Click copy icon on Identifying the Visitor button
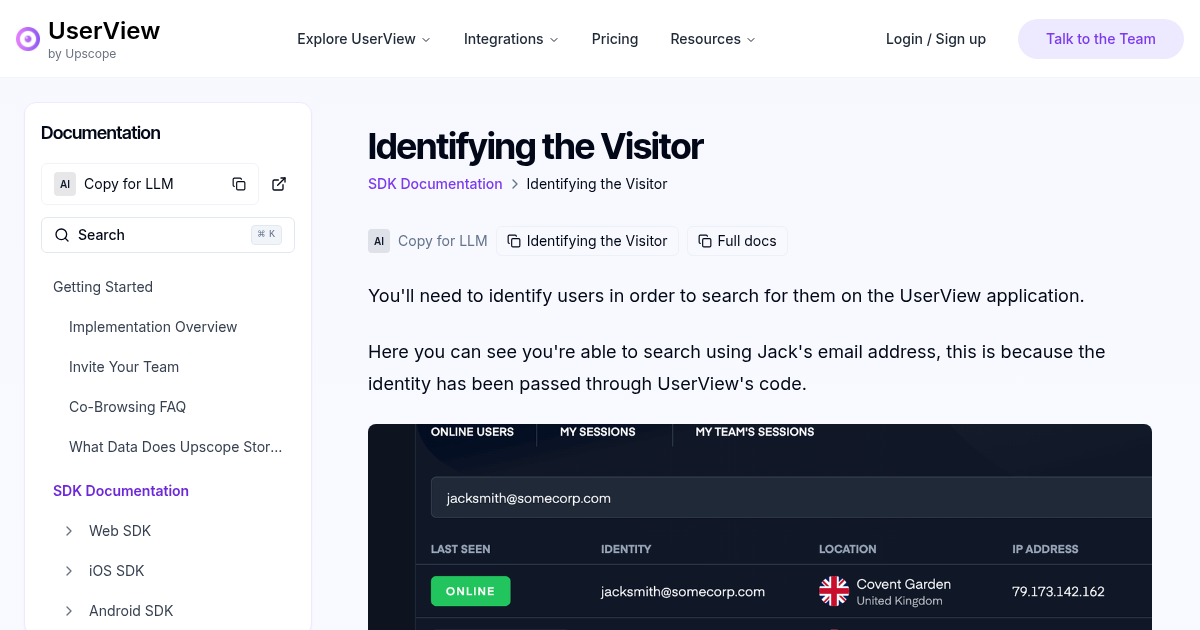The width and height of the screenshot is (1200, 630). (514, 241)
